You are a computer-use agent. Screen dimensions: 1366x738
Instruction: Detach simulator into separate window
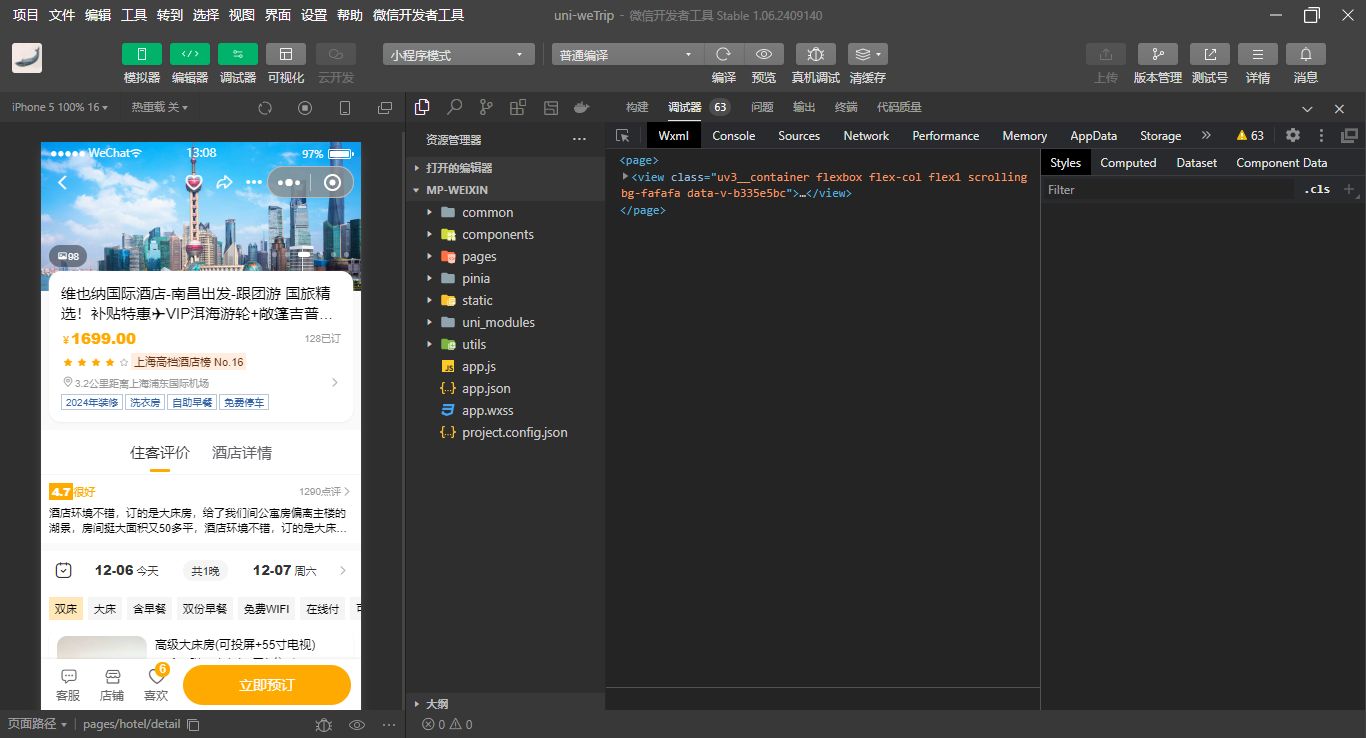coord(385,108)
